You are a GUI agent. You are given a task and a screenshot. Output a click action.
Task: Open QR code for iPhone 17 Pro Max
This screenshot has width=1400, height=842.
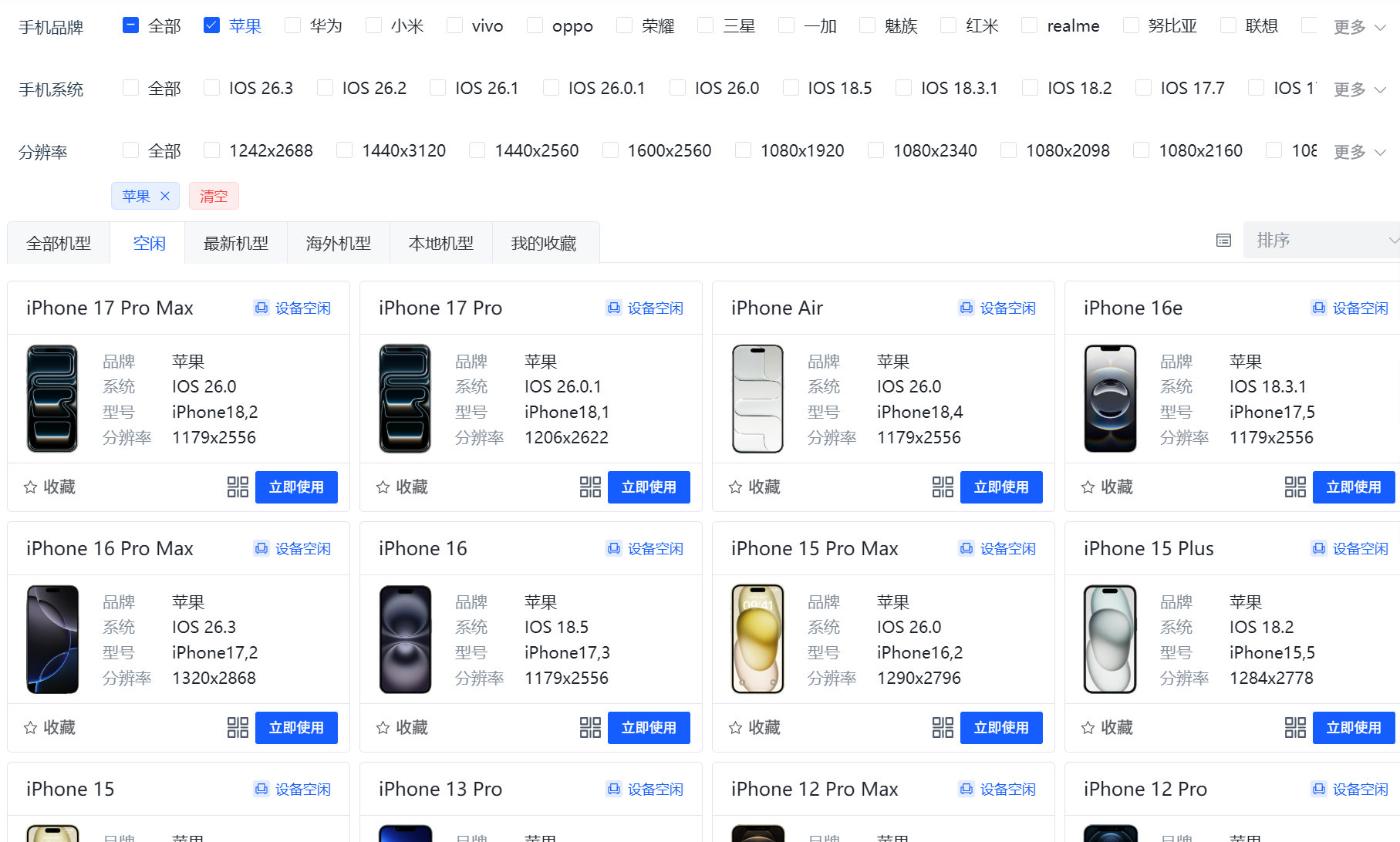pyautogui.click(x=238, y=487)
